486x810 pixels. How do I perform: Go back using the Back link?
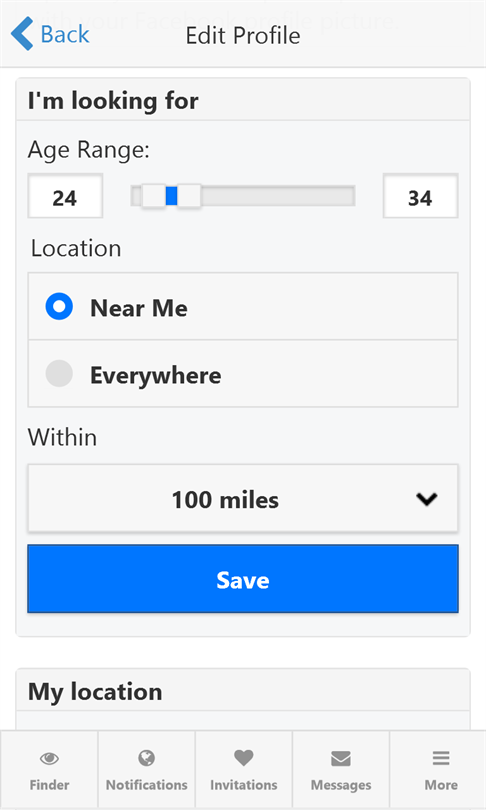pos(65,34)
